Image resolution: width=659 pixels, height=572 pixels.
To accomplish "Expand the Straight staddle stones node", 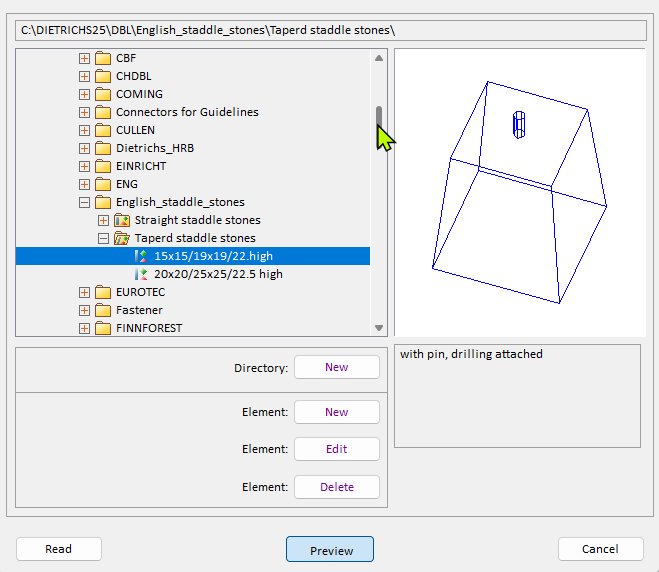I will tap(103, 220).
